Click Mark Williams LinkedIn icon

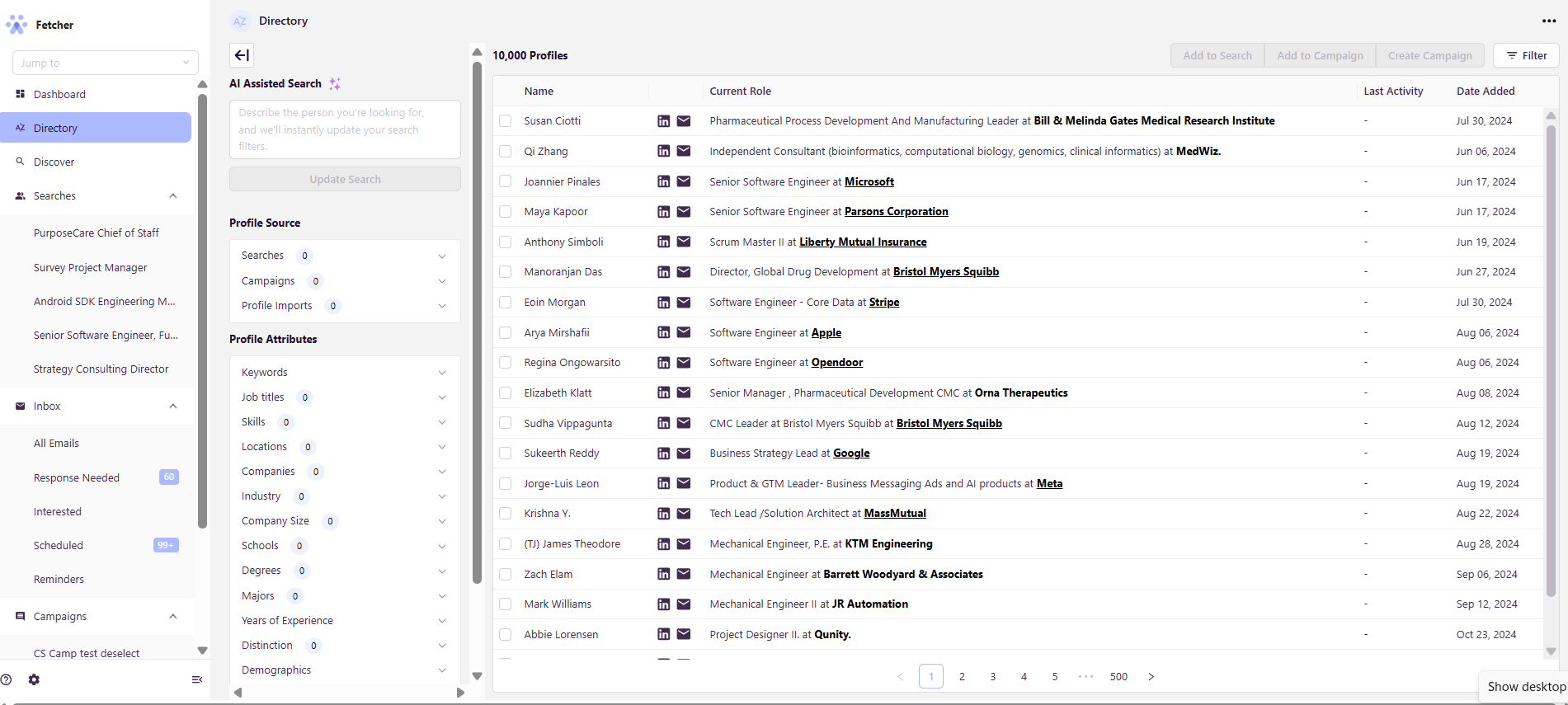point(663,604)
